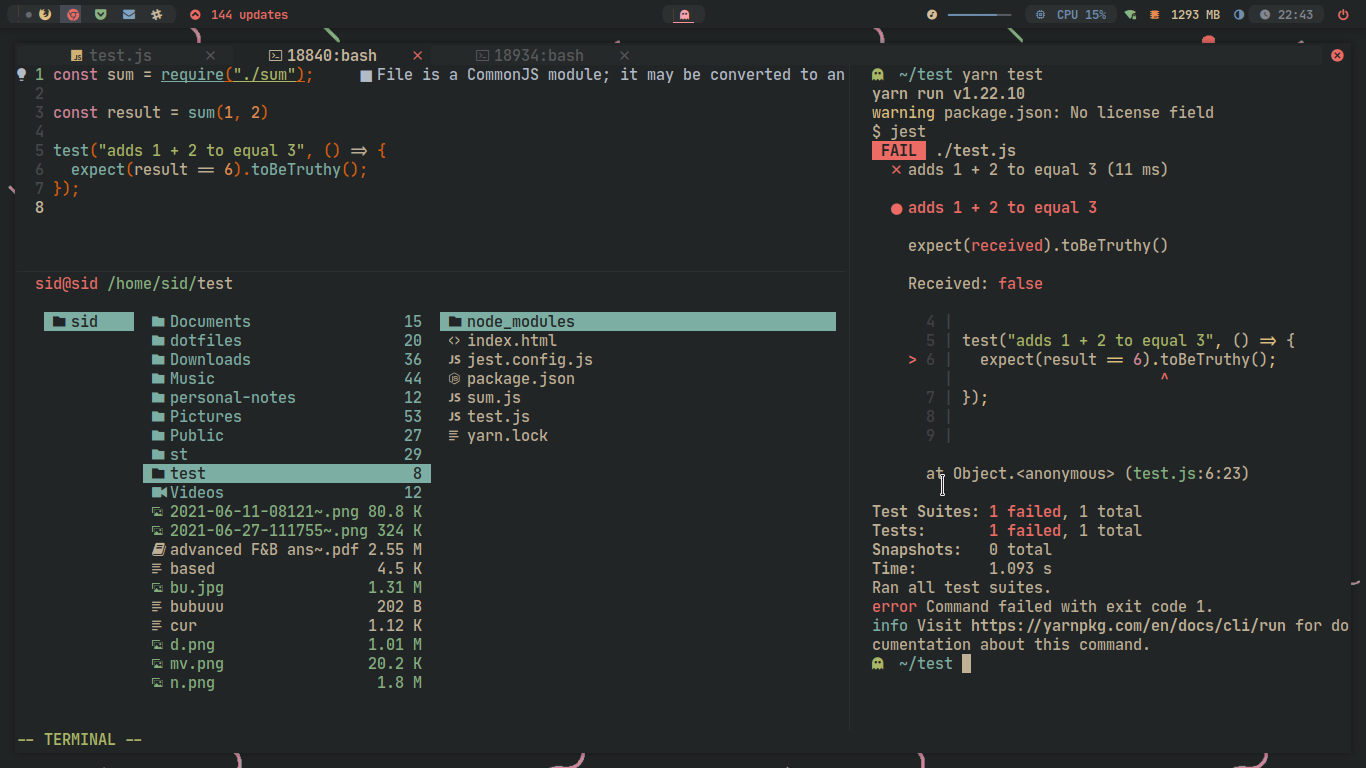This screenshot has height=768, width=1366.
Task: Click the music note volume icon
Action: pyautogui.click(x=932, y=15)
